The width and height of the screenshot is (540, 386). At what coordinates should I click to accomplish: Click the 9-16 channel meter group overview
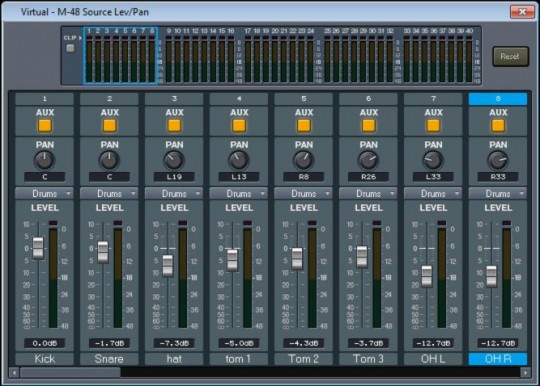pos(200,56)
